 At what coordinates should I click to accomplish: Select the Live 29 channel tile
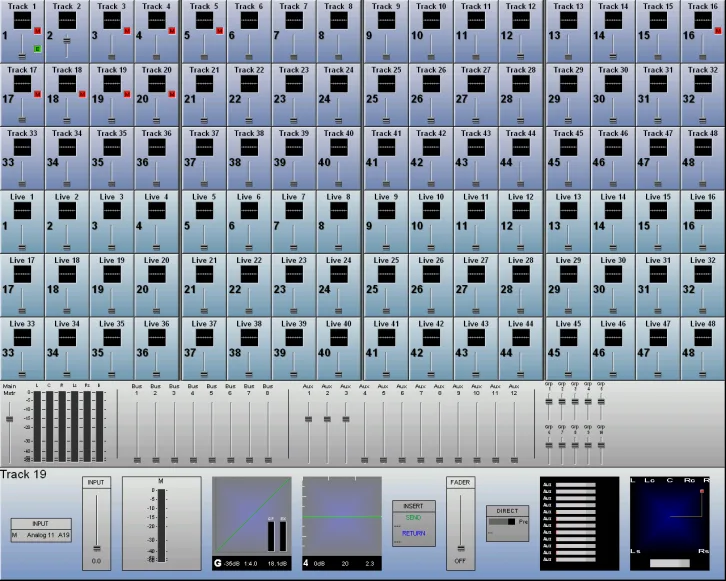569,285
